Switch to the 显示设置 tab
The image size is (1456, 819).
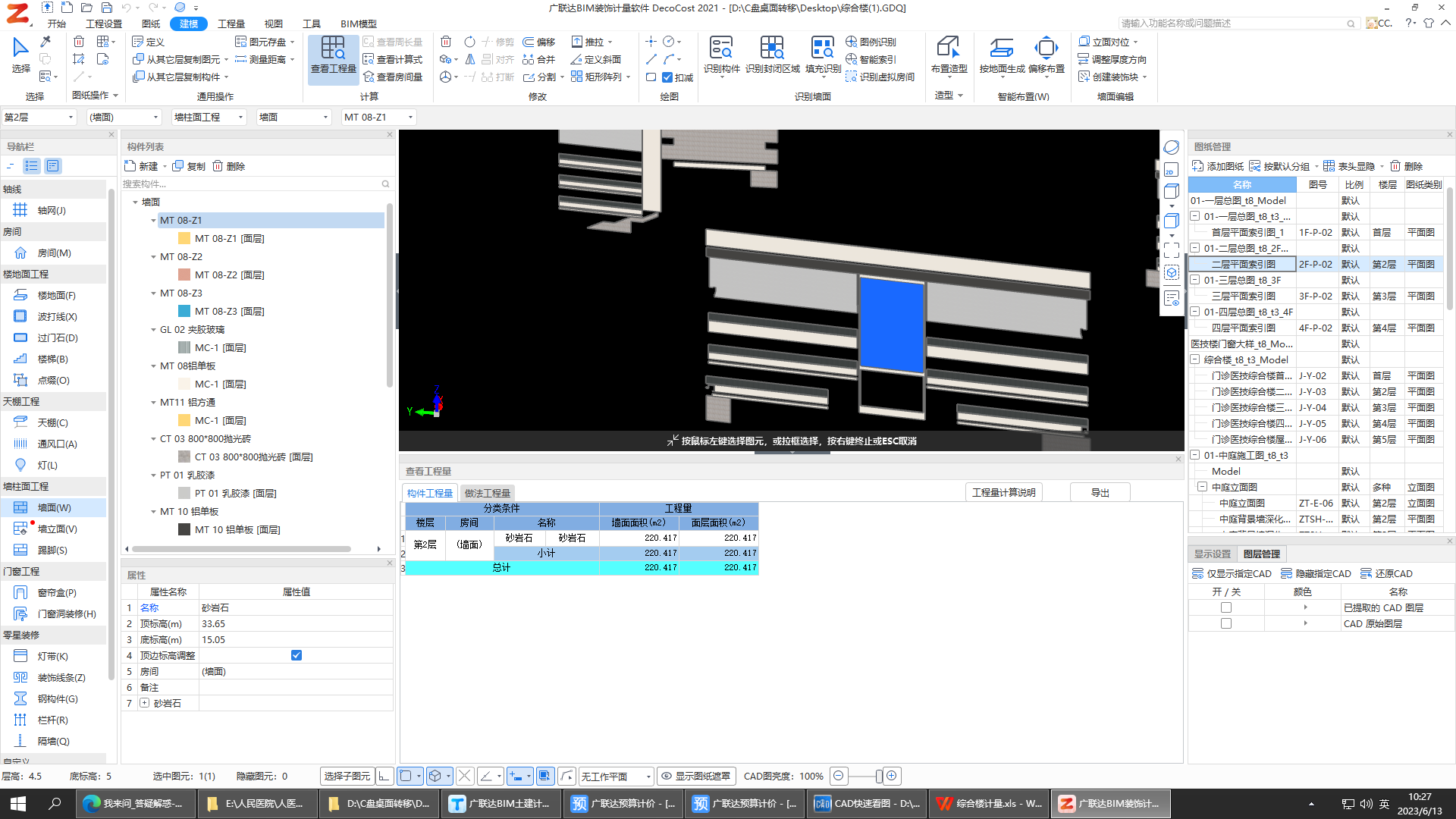coord(1213,554)
